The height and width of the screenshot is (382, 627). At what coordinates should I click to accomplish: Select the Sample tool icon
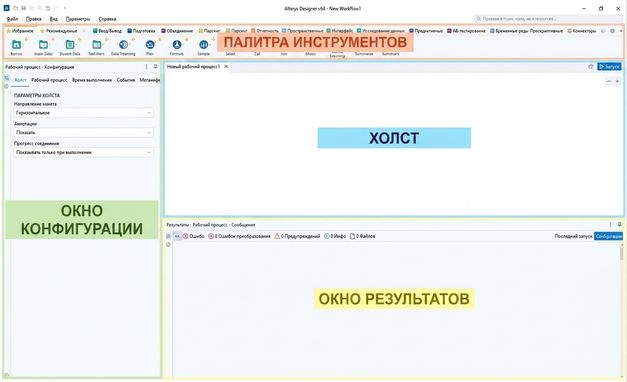204,44
